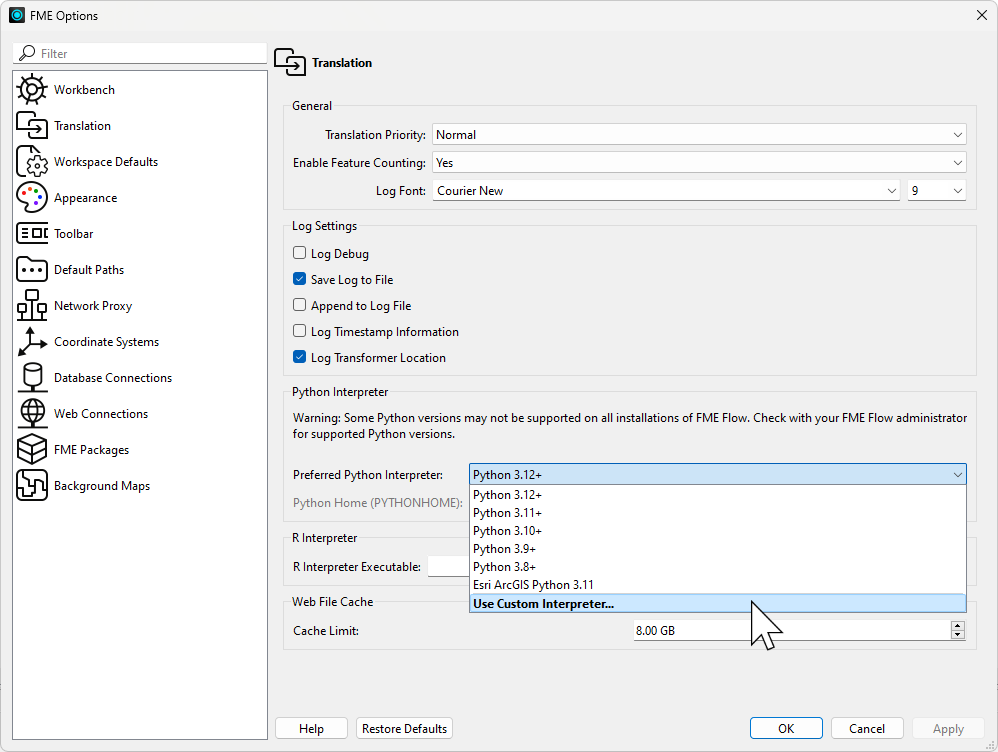Increase Cache Limit with up arrow
Image resolution: width=998 pixels, height=752 pixels.
(x=958, y=626)
